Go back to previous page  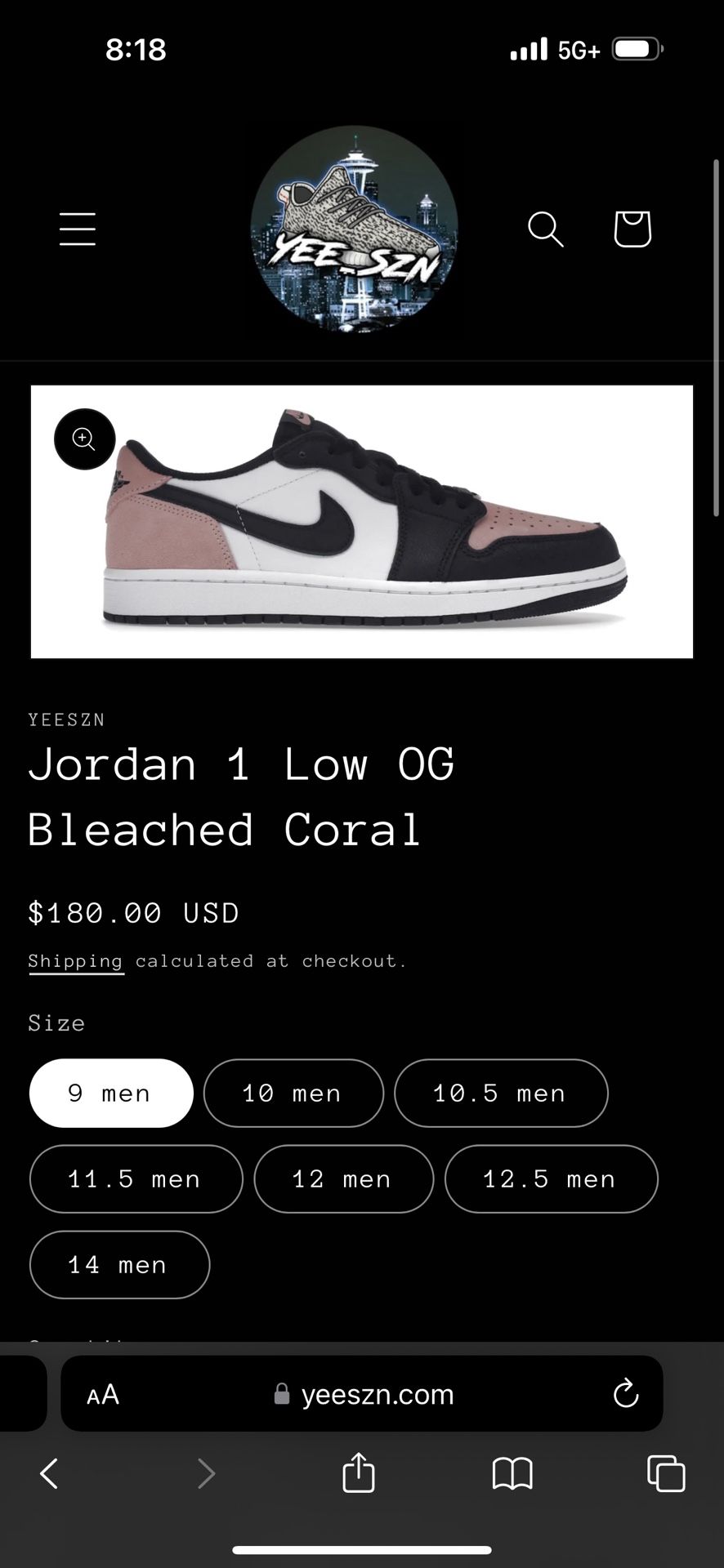[x=50, y=1473]
